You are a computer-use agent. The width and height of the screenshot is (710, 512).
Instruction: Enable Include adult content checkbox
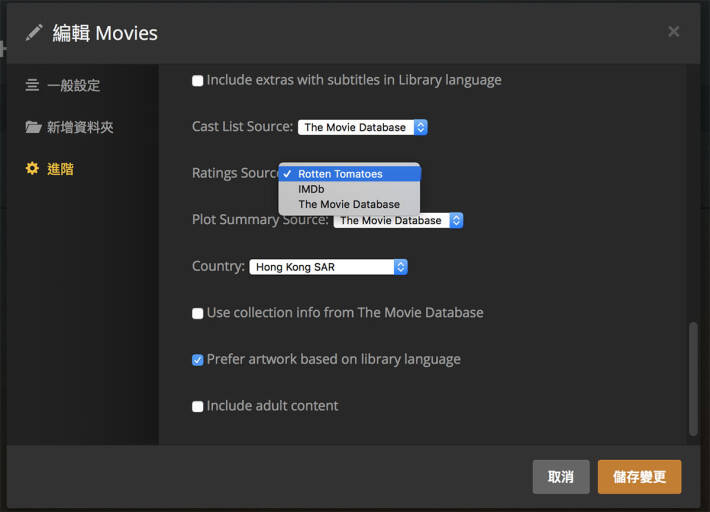pos(197,407)
